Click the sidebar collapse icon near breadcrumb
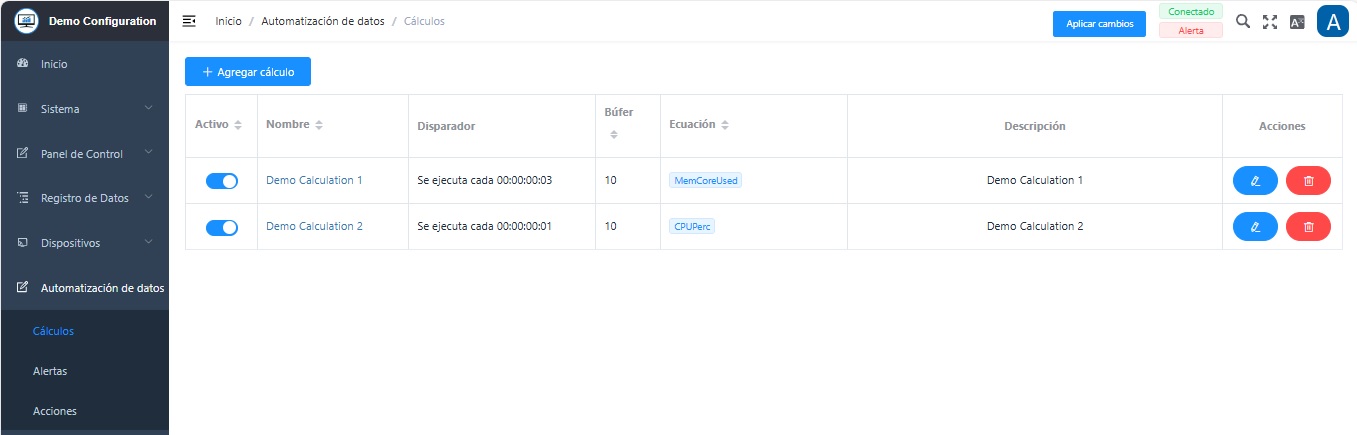The height and width of the screenshot is (435, 1357). click(189, 21)
